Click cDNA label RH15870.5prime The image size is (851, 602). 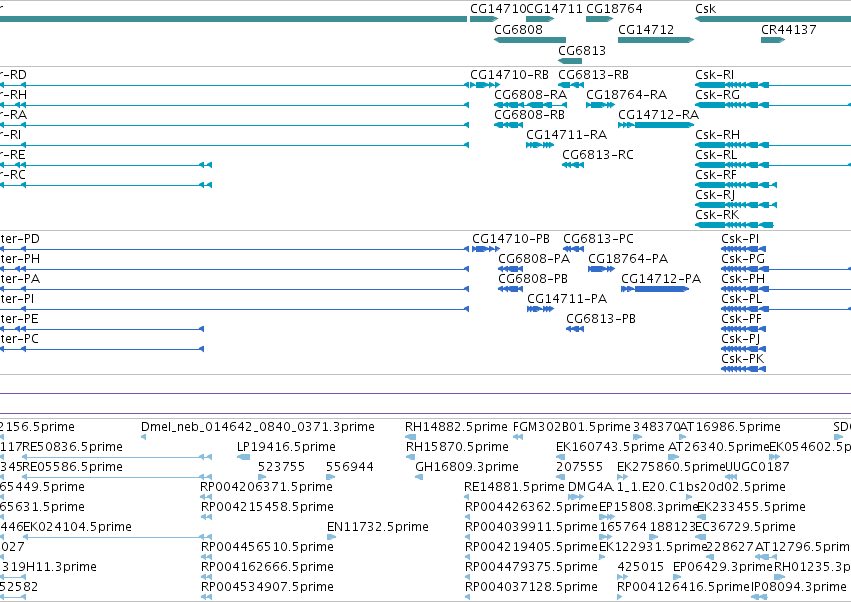(x=457, y=447)
